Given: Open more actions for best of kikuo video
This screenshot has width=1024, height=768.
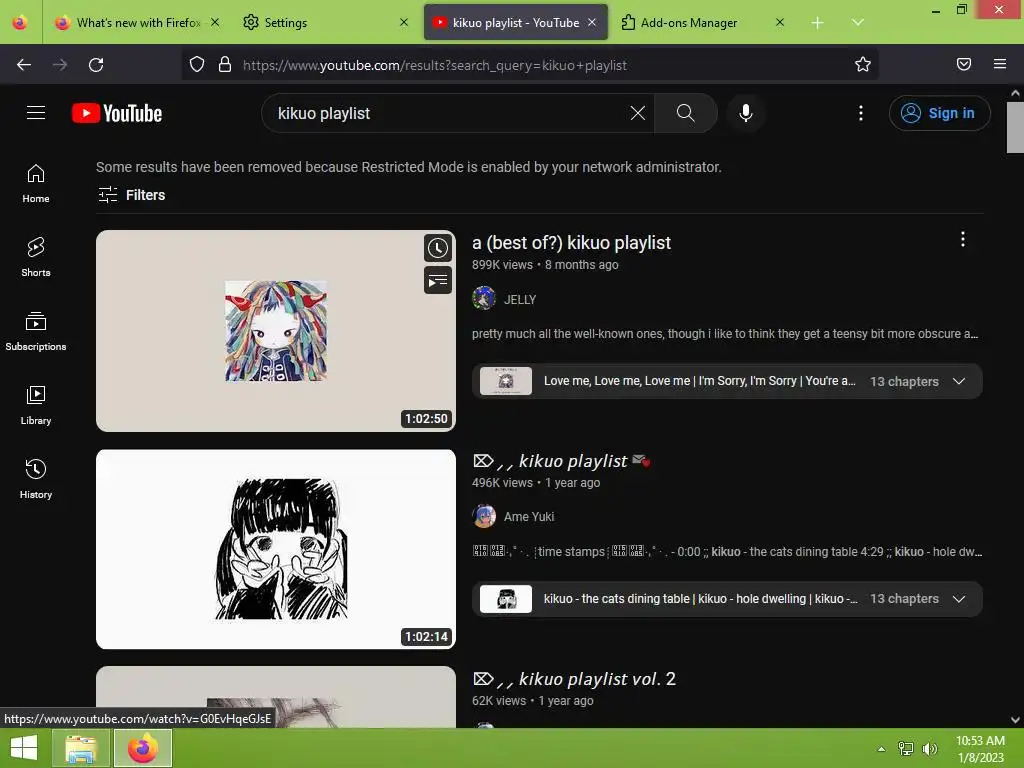Looking at the screenshot, I should point(963,239).
